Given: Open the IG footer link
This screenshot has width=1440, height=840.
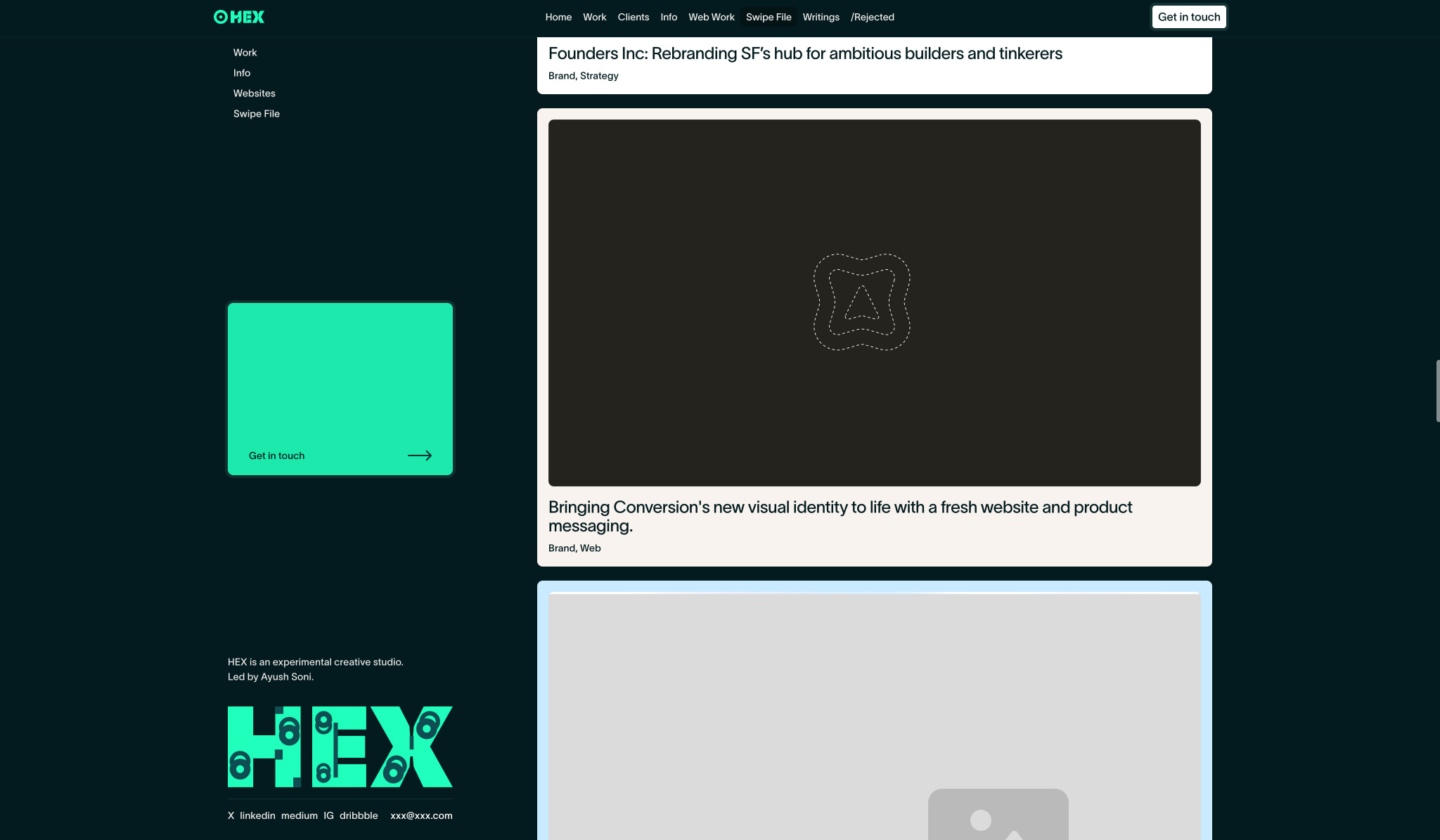Looking at the screenshot, I should (x=328, y=815).
